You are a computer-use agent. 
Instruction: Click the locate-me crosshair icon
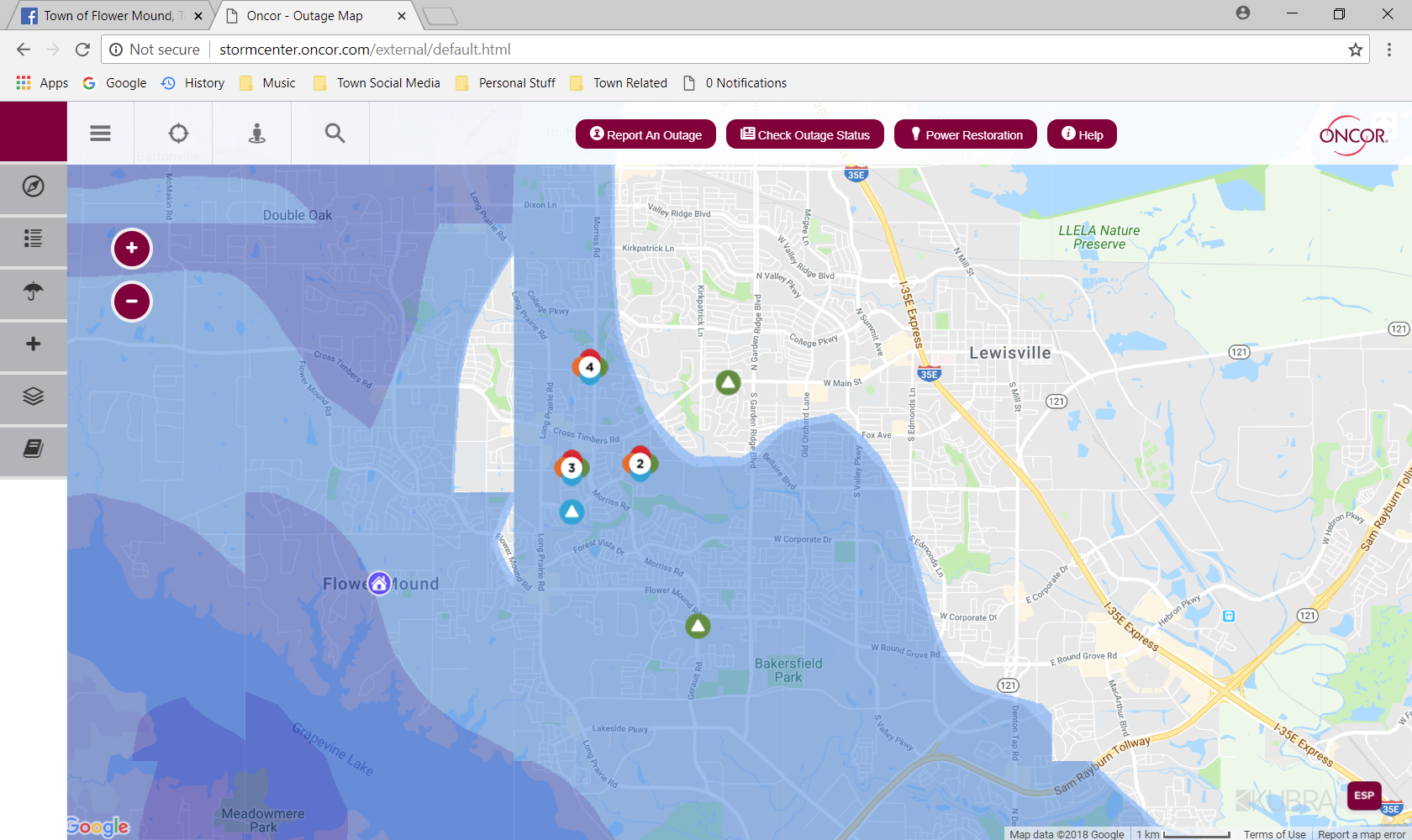point(178,134)
